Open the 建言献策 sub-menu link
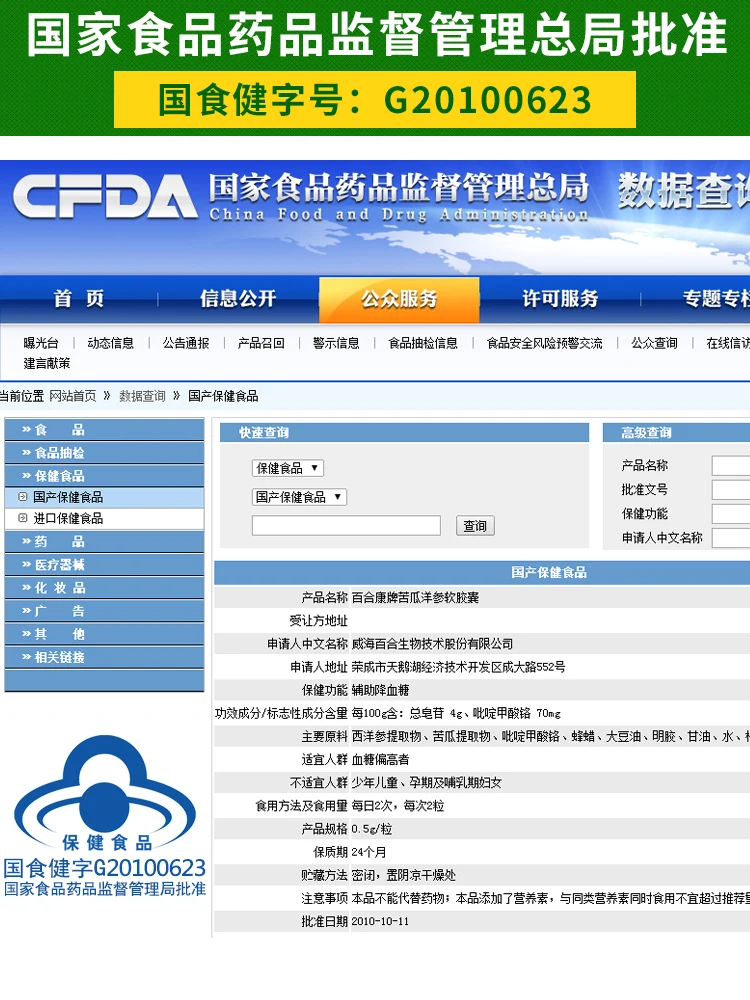Image resolution: width=750 pixels, height=1000 pixels. [x=47, y=364]
